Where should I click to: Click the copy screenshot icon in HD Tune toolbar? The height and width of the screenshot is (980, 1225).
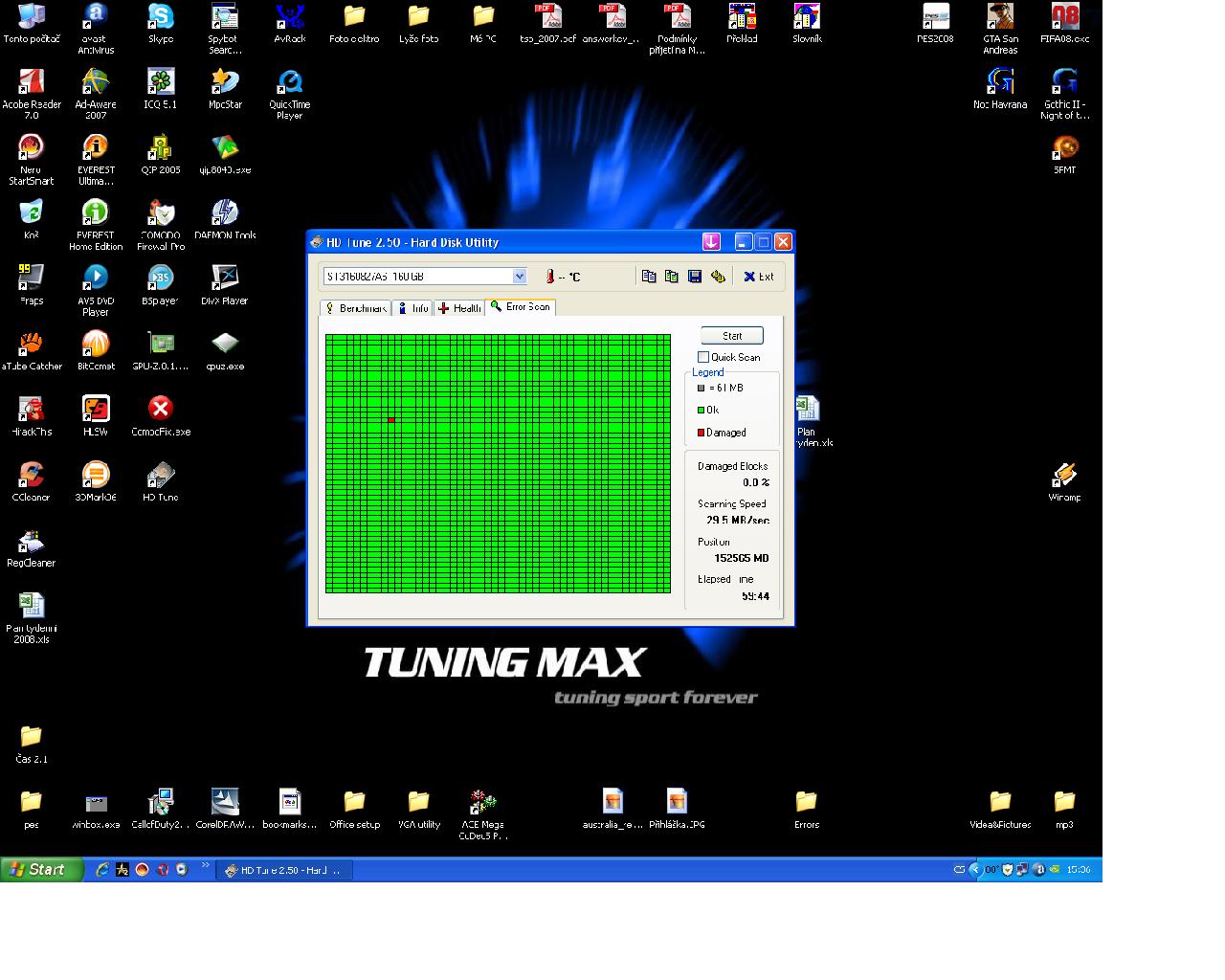pyautogui.click(x=672, y=277)
